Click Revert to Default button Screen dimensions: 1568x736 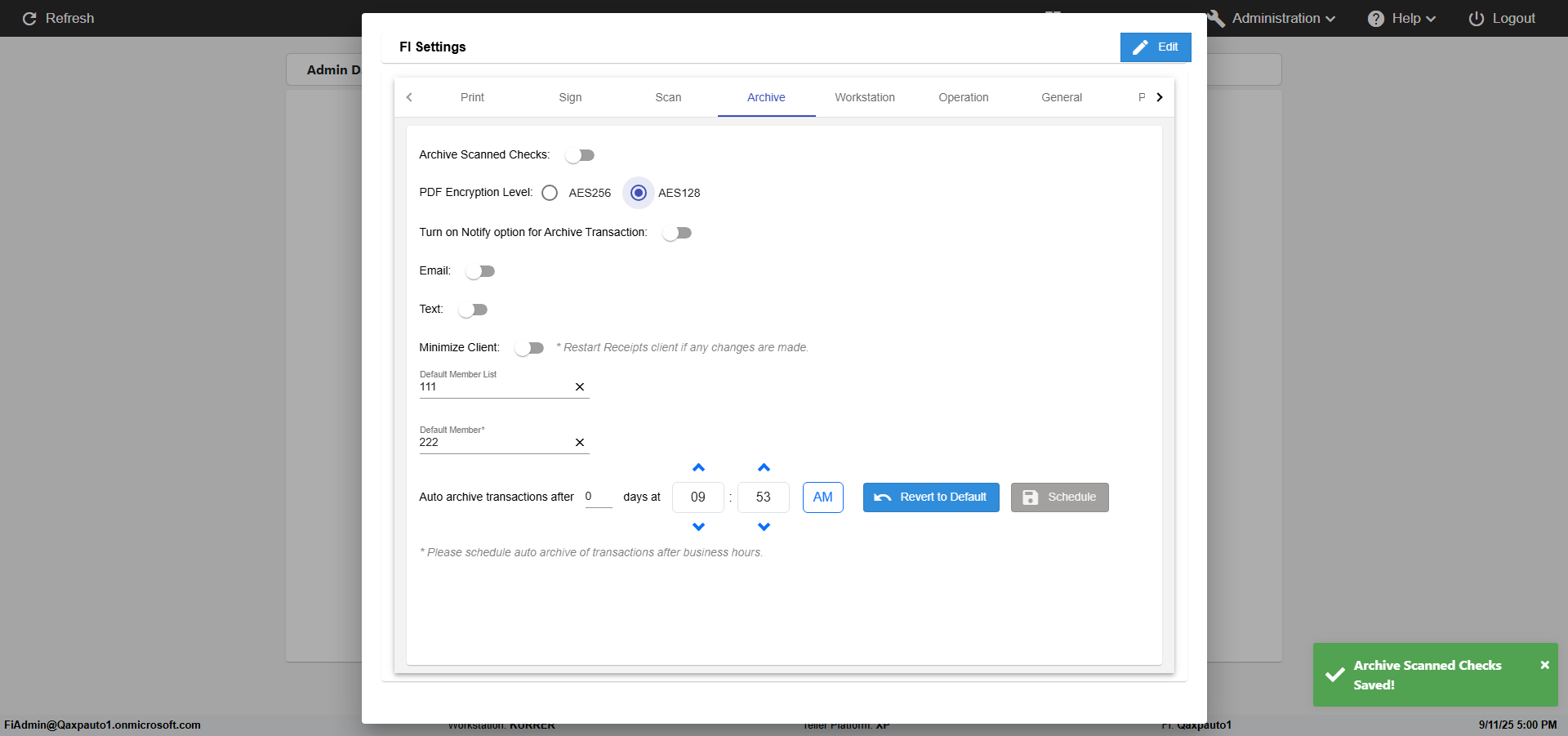click(x=931, y=497)
